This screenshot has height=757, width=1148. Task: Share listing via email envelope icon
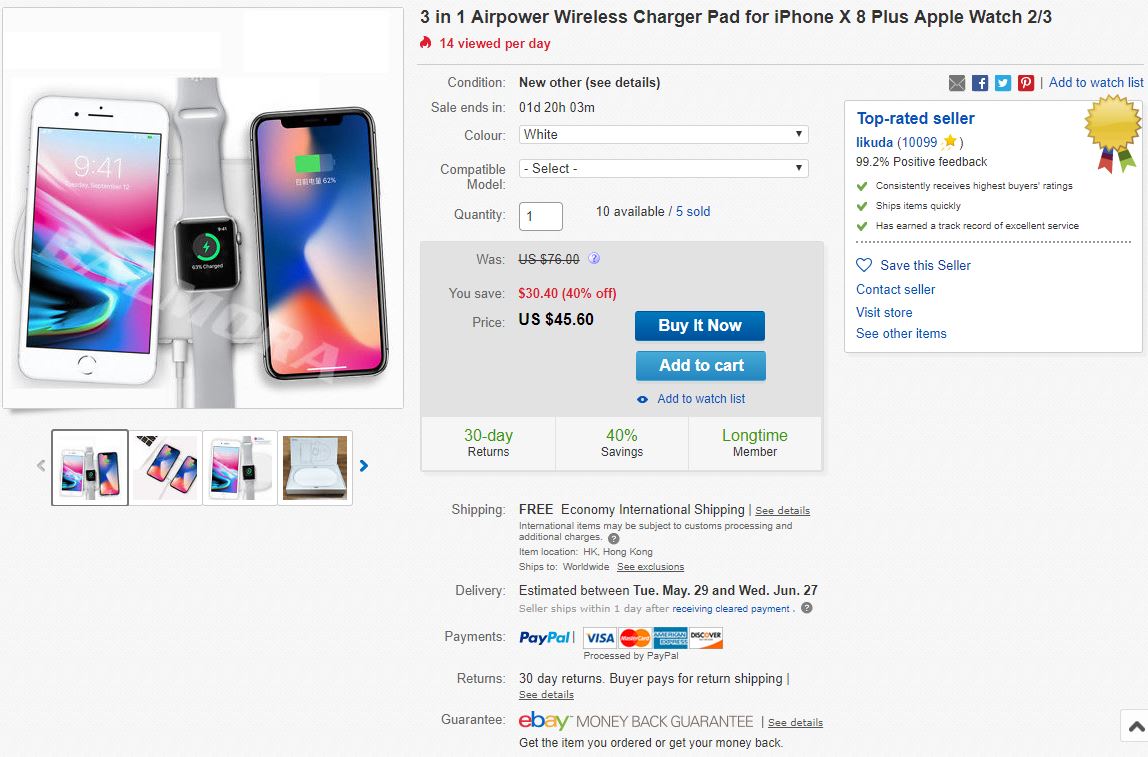957,83
